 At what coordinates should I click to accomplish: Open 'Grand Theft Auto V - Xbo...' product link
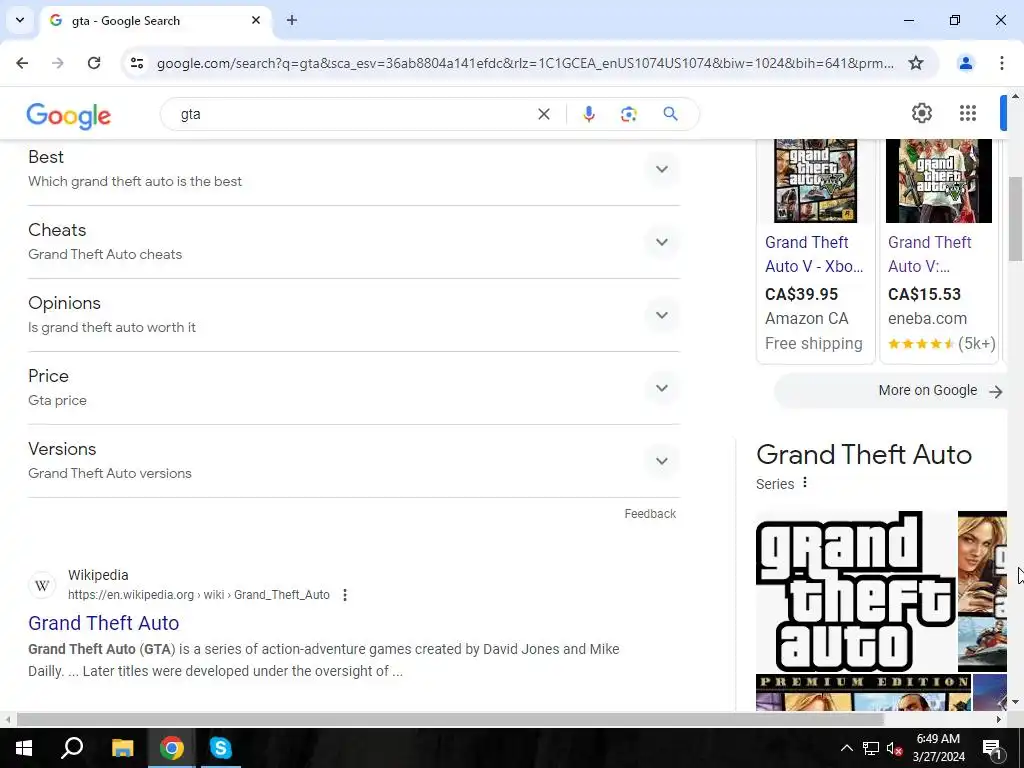pyautogui.click(x=814, y=254)
